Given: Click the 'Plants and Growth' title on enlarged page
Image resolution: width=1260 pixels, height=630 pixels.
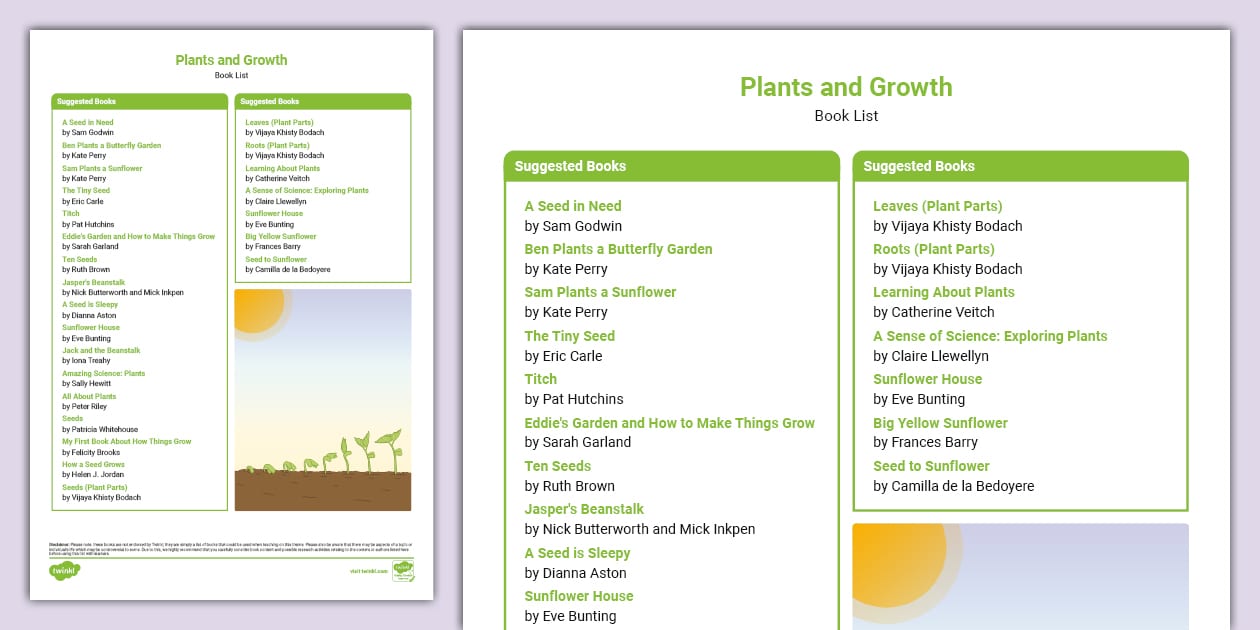Looking at the screenshot, I should point(846,87).
